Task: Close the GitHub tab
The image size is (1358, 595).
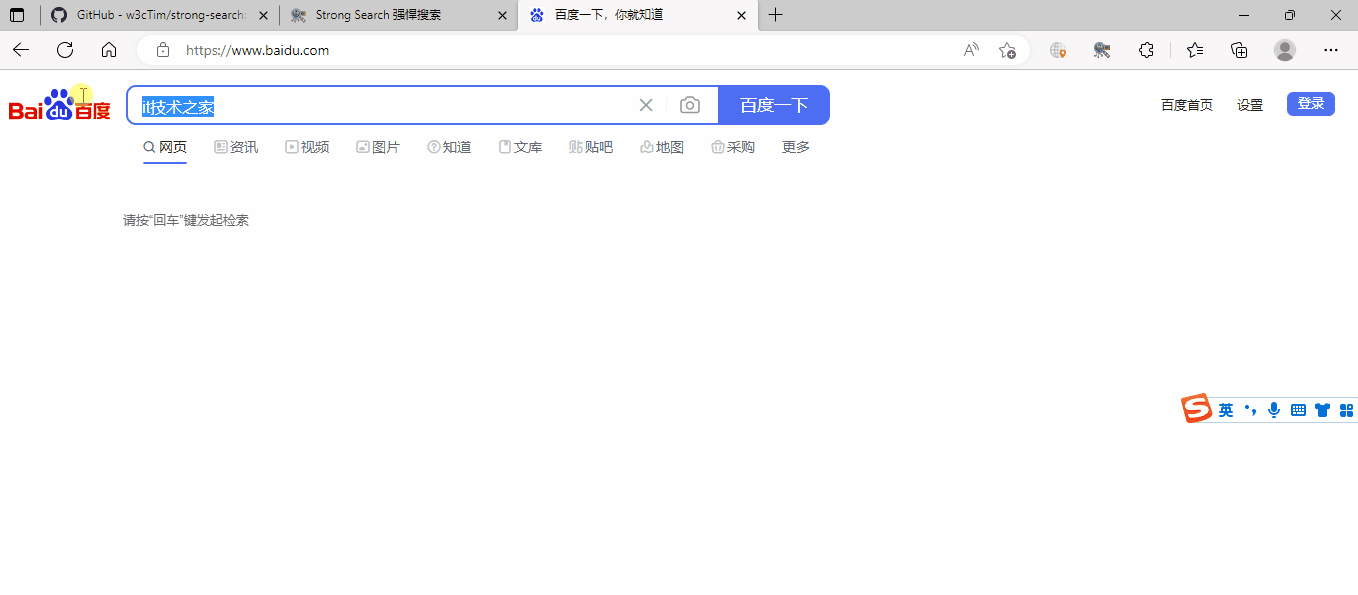Action: pyautogui.click(x=263, y=15)
